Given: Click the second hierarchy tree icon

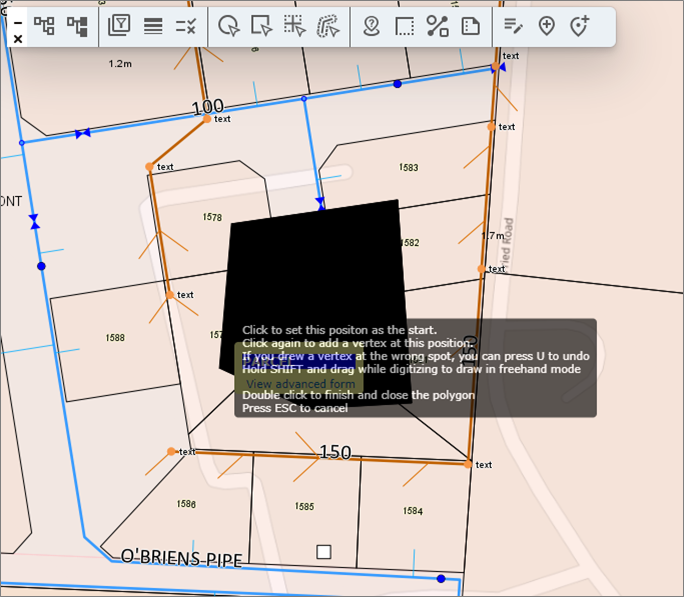Looking at the screenshot, I should [78, 27].
